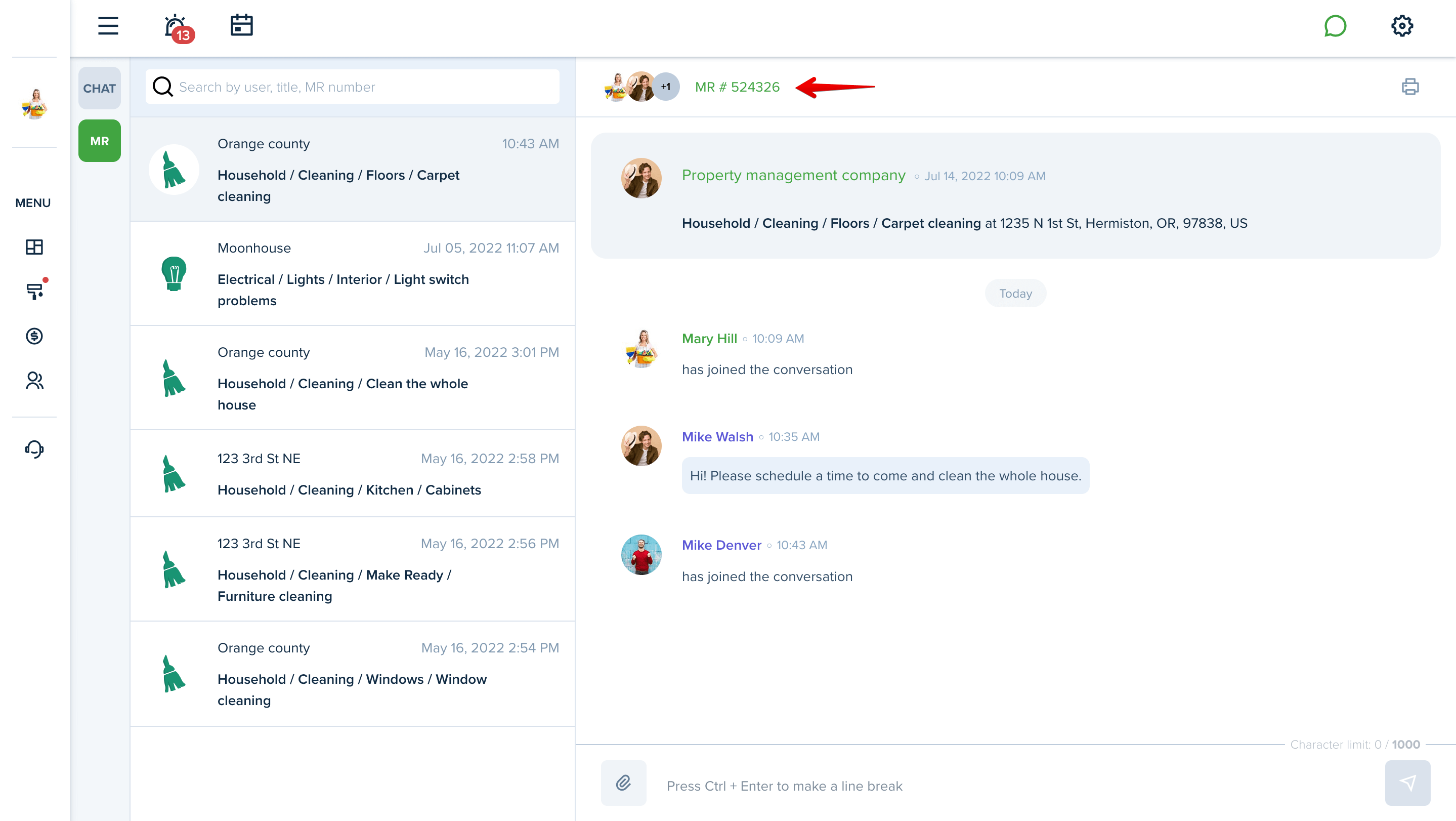Open the calendar icon in top bar
The width and height of the screenshot is (1456, 821).
pos(241,25)
